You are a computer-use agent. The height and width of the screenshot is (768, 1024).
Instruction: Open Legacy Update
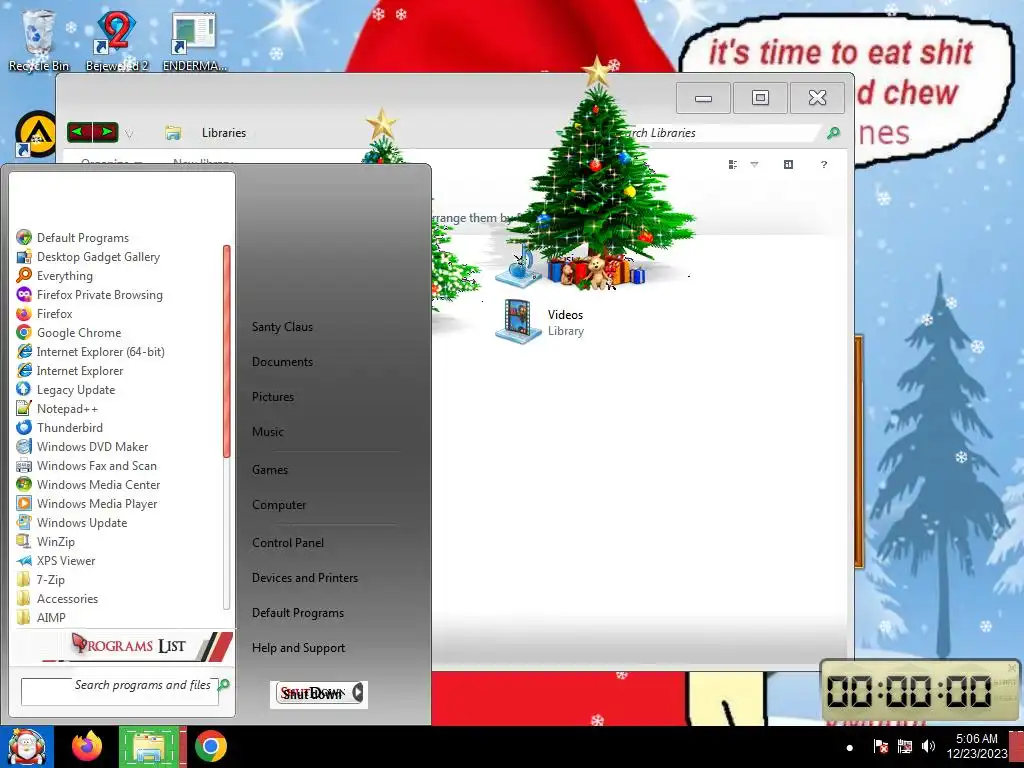point(65,389)
